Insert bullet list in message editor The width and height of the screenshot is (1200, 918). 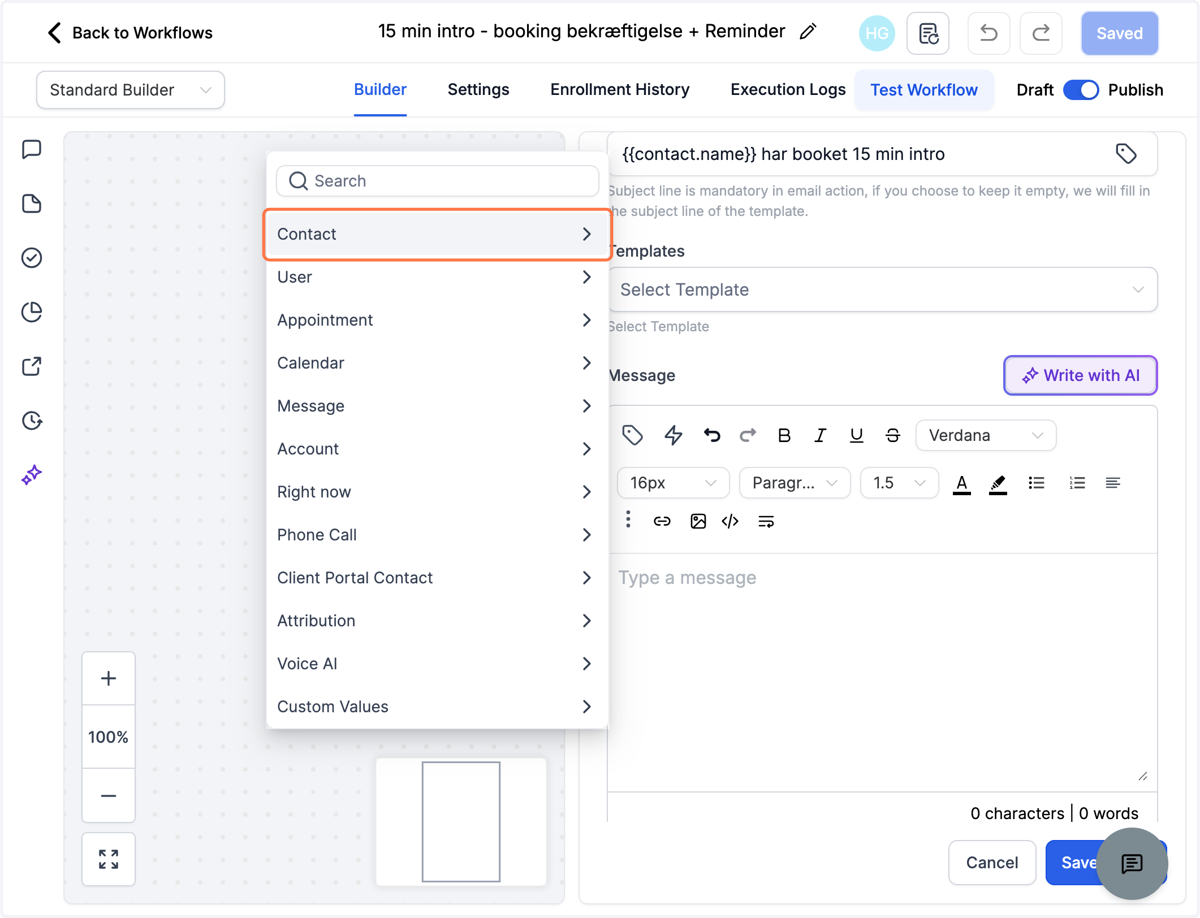1037,483
